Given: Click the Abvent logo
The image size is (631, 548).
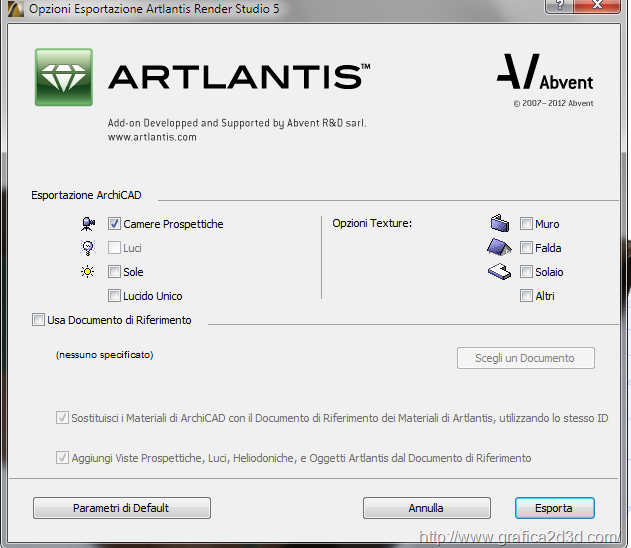Looking at the screenshot, I should [x=544, y=73].
